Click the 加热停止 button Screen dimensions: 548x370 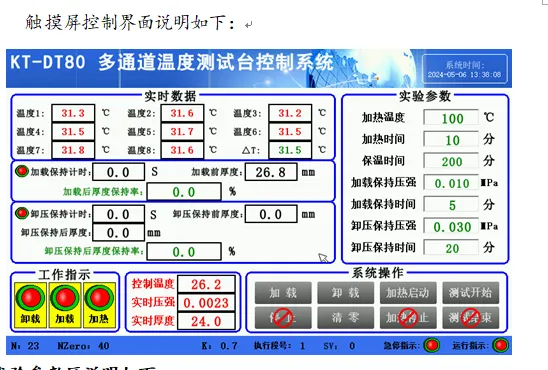click(408, 318)
